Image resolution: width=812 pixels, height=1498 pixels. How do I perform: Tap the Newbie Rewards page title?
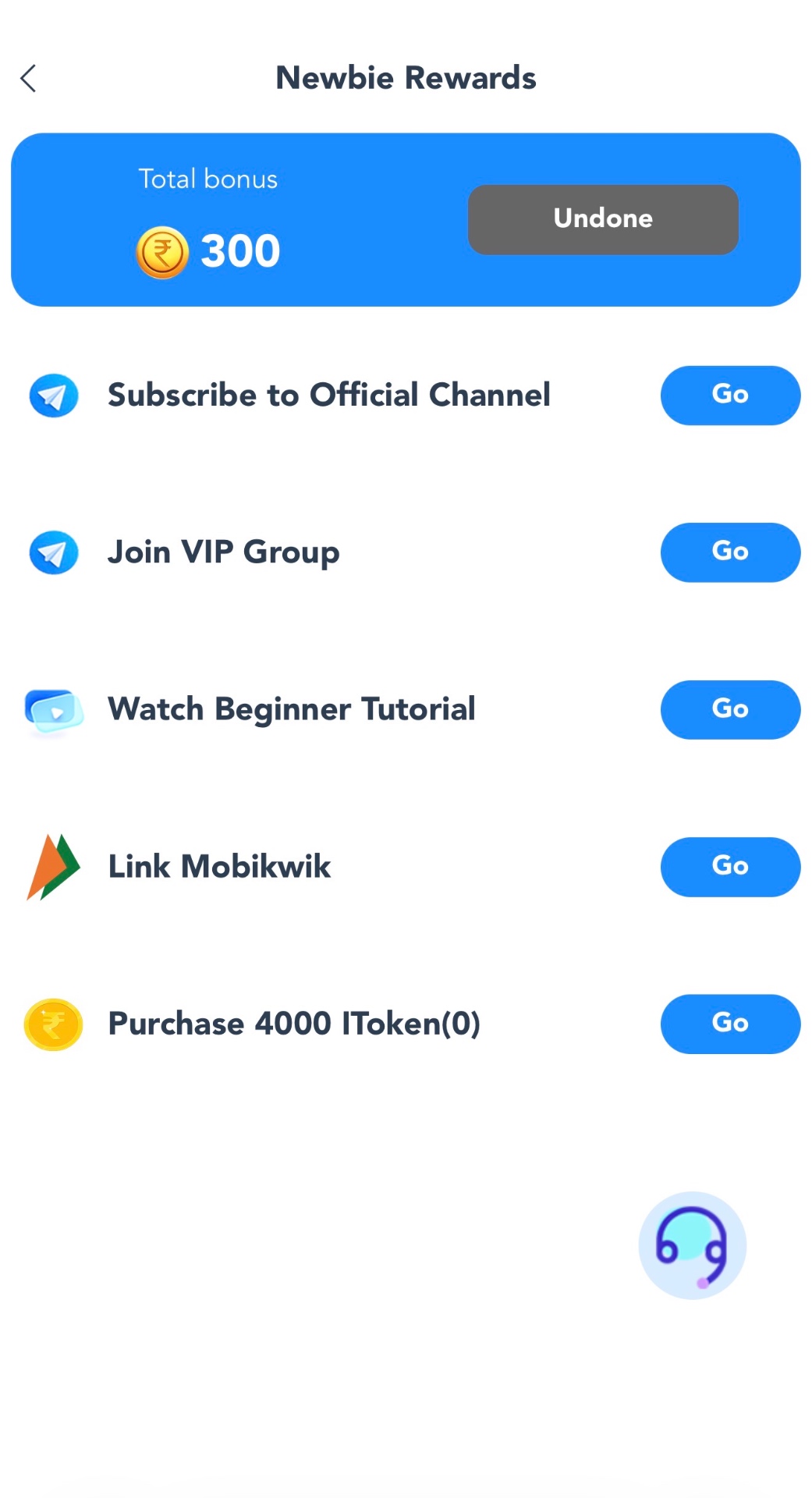[x=406, y=78]
